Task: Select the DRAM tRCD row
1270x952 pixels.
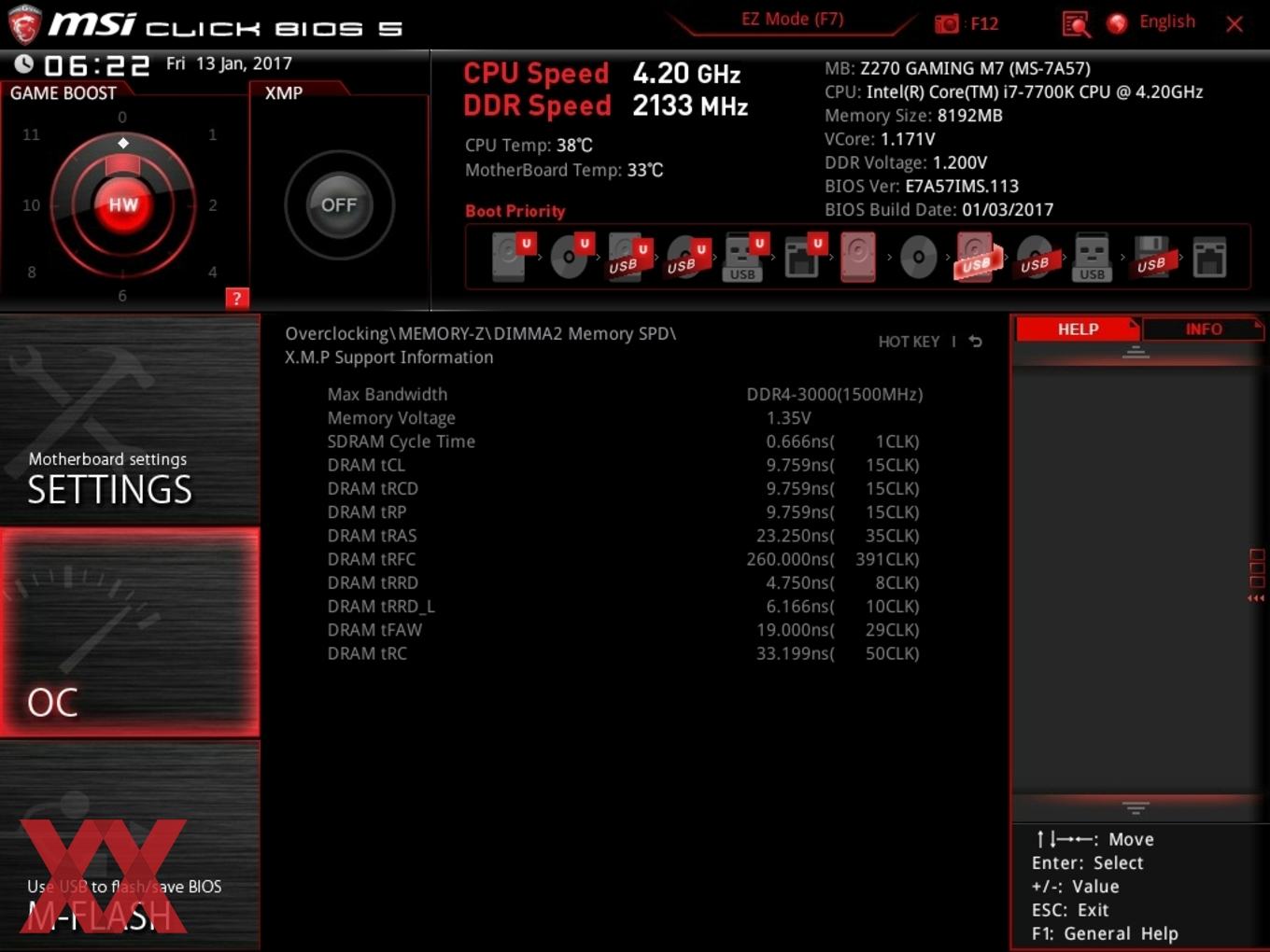Action: (x=624, y=488)
